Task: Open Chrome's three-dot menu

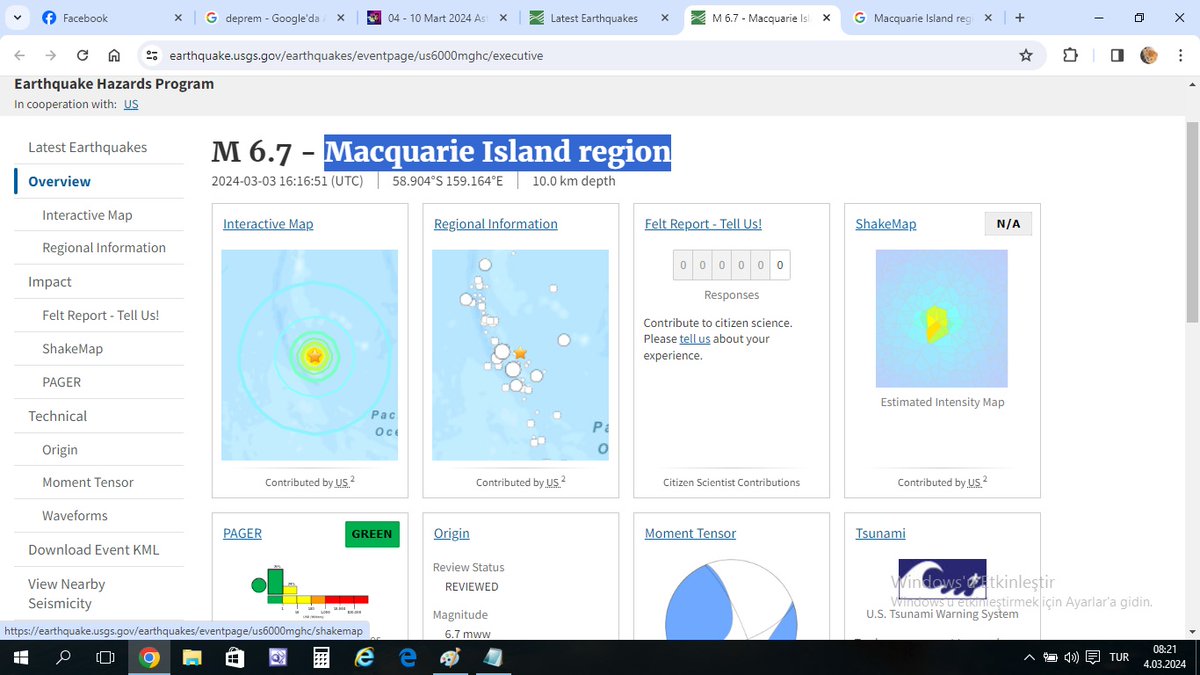Action: tap(1180, 56)
